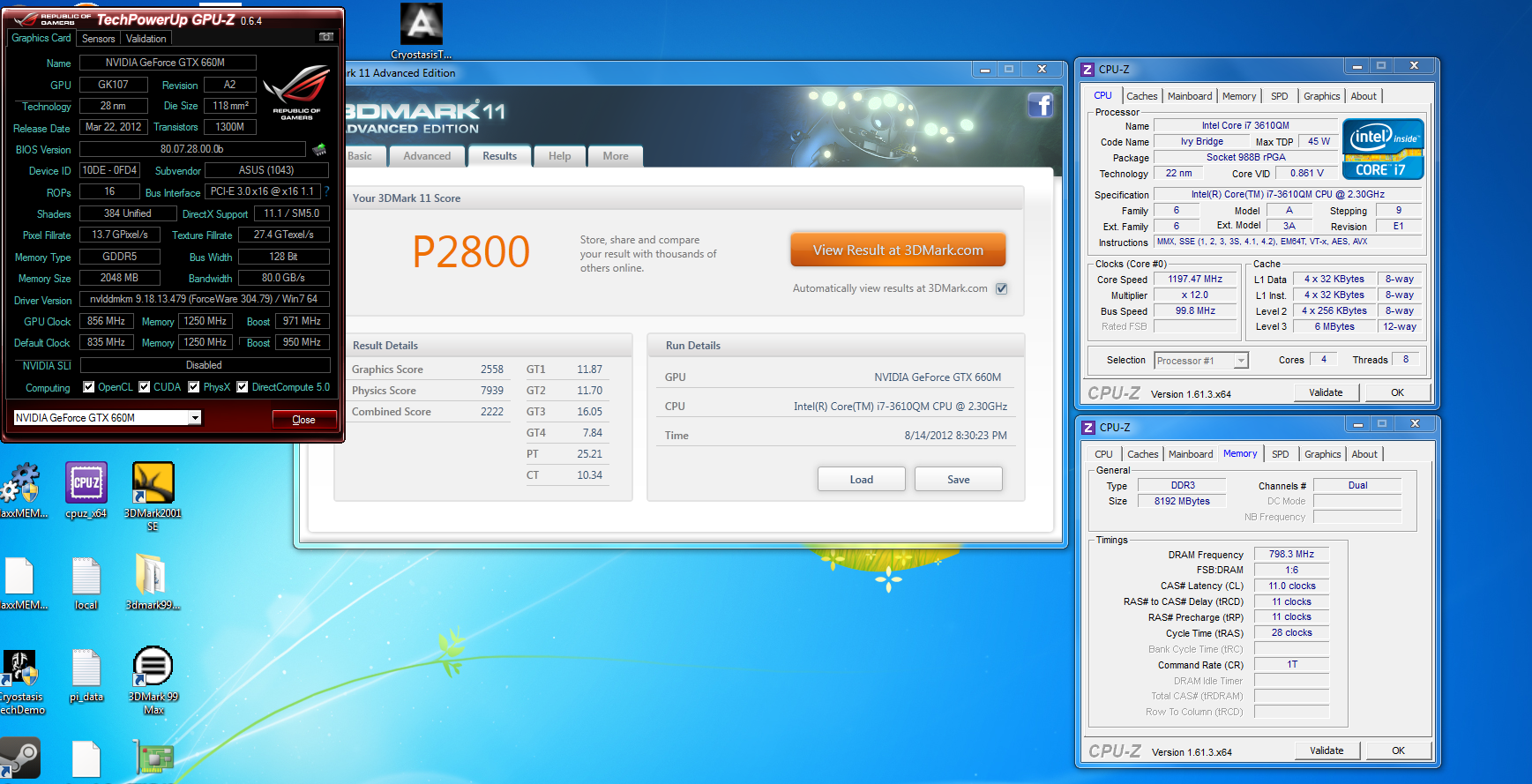Click the BIOS save icon in GPU-Z

click(x=319, y=149)
